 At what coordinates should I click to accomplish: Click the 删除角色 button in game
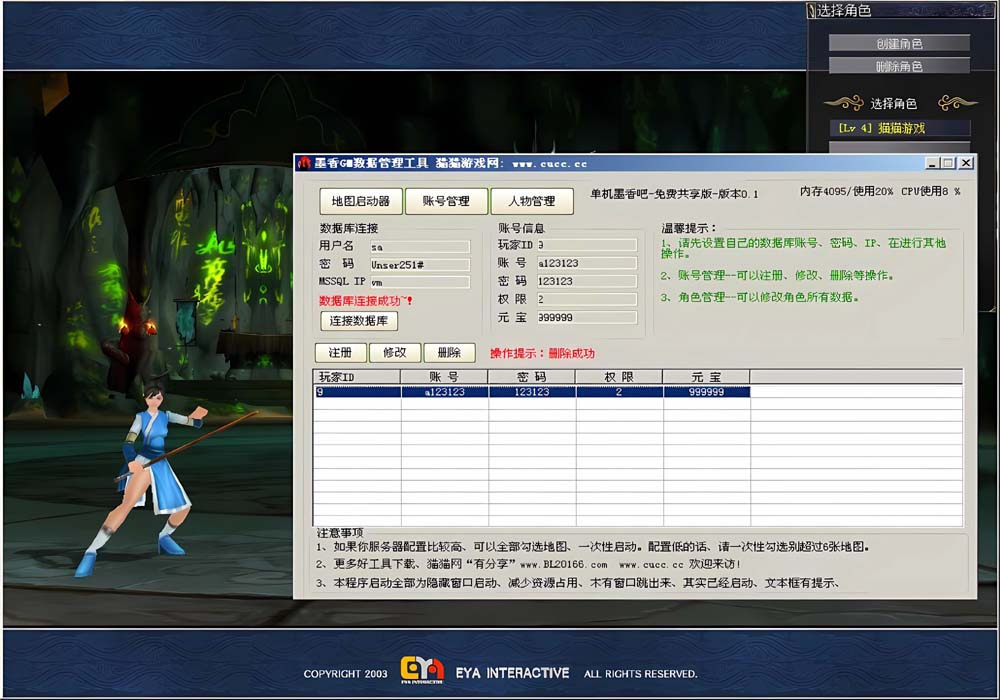[899, 66]
